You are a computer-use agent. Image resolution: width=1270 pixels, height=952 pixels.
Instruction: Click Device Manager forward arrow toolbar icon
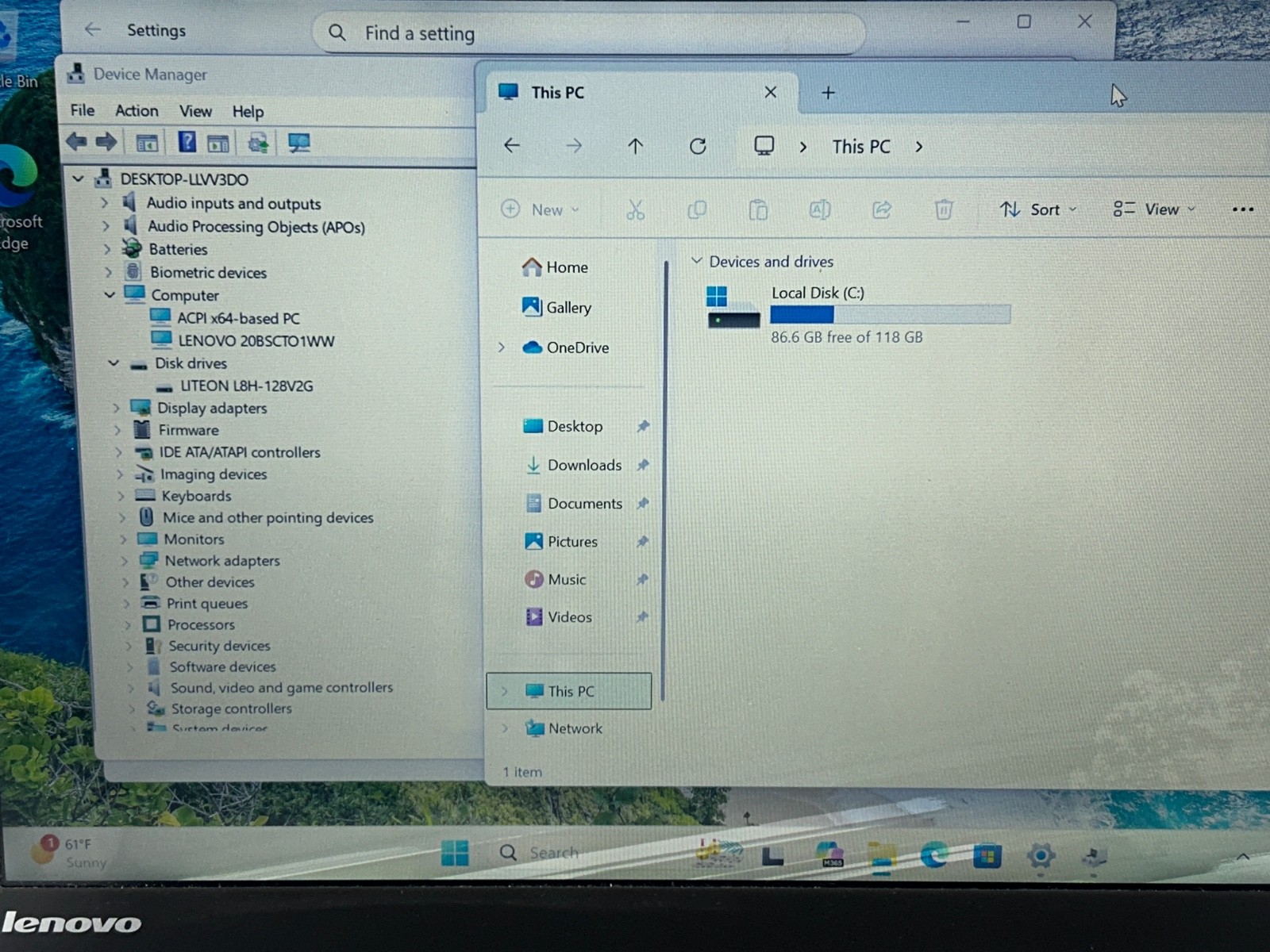[x=106, y=142]
